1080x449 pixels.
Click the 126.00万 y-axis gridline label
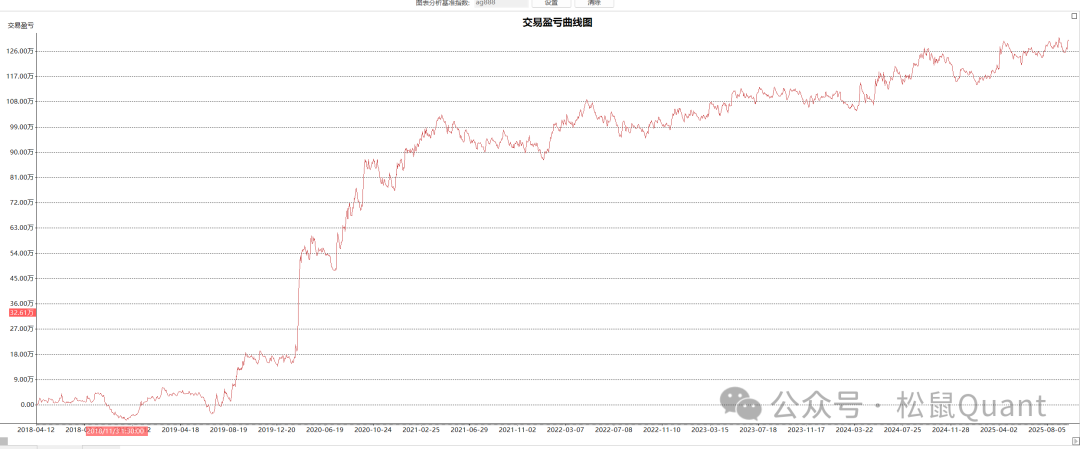tap(20, 51)
